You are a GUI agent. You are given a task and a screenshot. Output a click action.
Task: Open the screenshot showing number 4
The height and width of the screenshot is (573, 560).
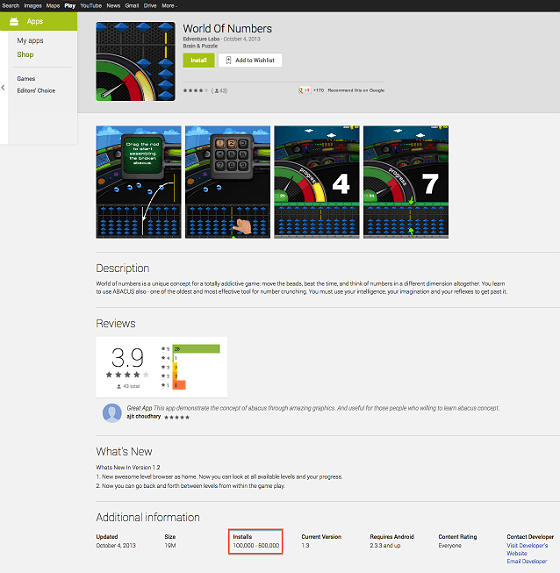317,182
